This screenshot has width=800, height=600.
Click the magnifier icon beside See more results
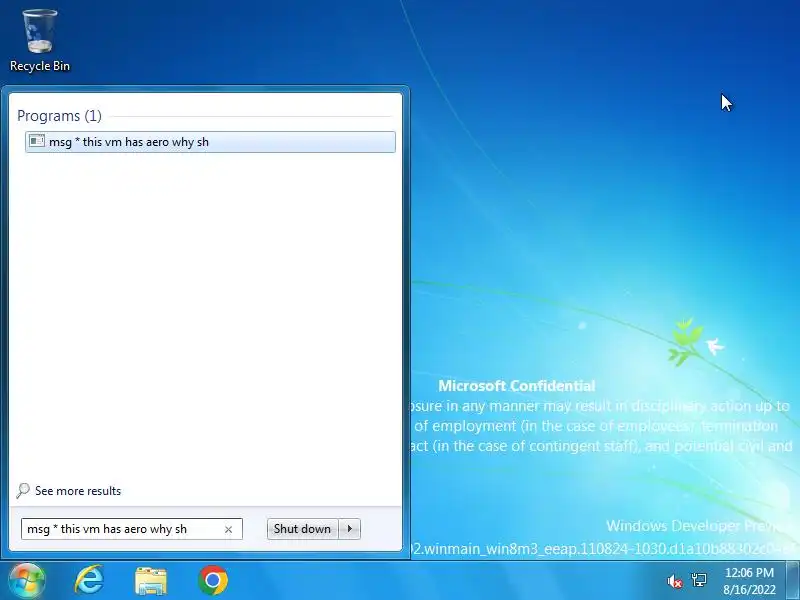point(23,491)
